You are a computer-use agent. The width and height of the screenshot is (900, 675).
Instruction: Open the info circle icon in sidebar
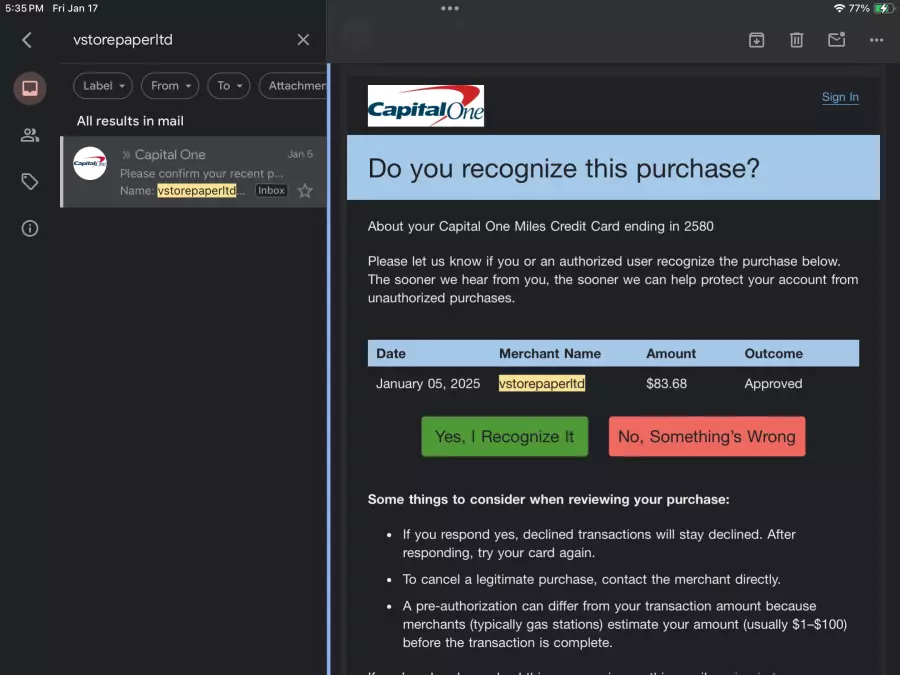coord(30,228)
